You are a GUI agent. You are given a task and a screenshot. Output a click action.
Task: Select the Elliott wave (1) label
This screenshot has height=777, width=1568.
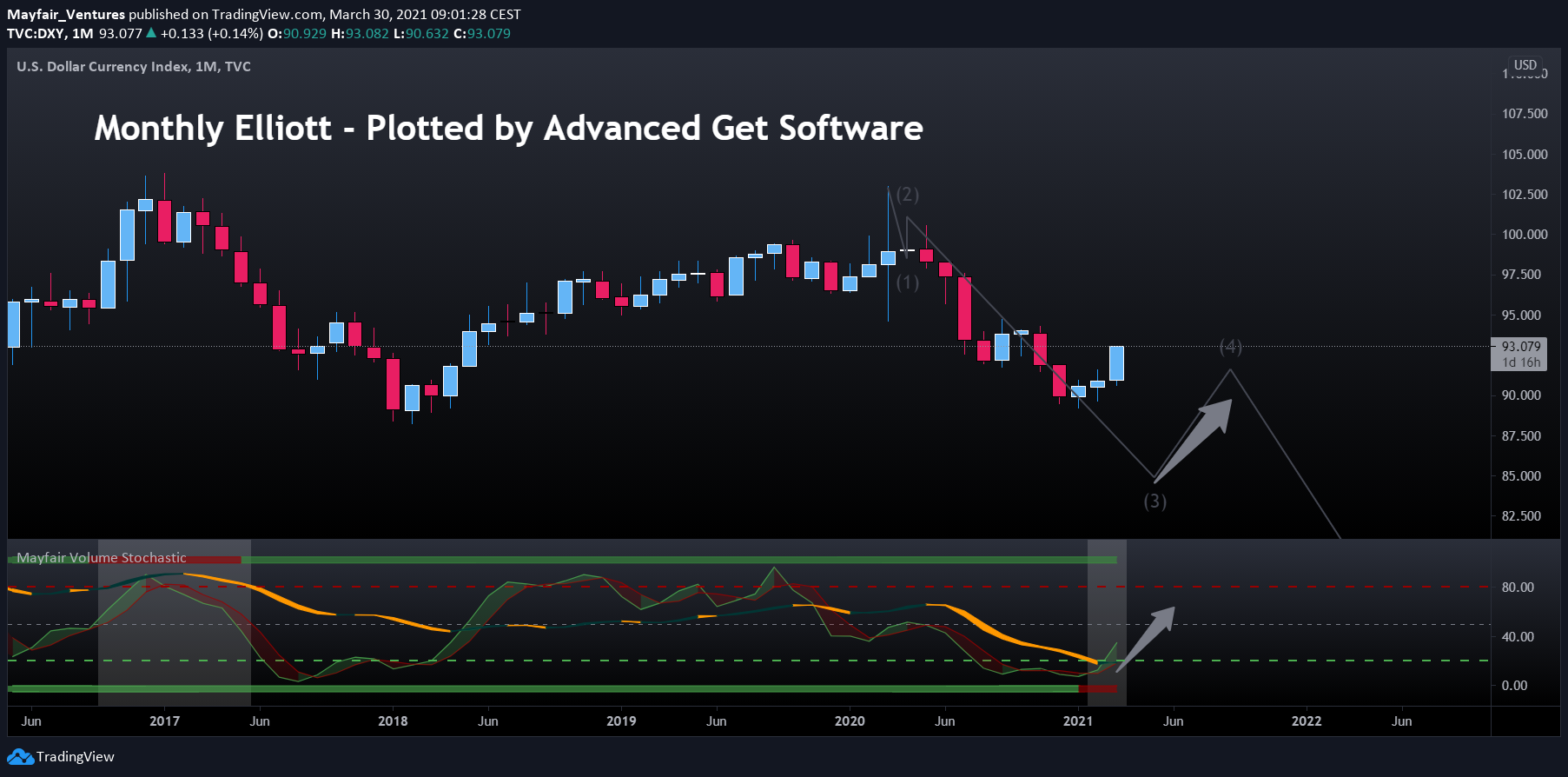(x=908, y=282)
